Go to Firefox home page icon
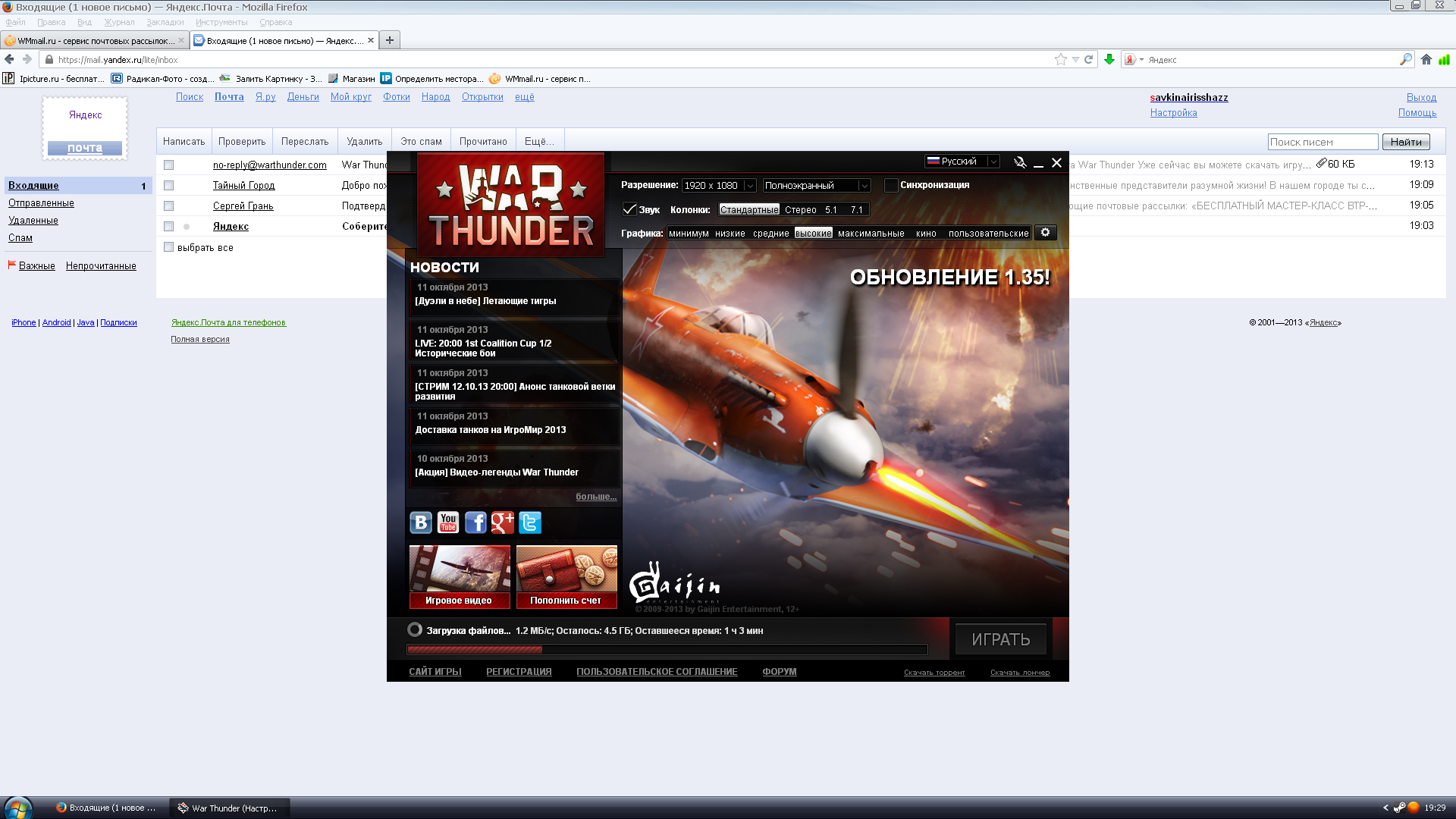 (x=1426, y=59)
